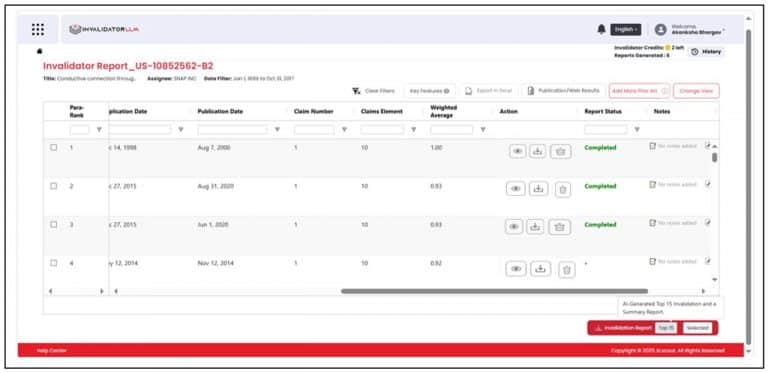This screenshot has height=373, width=768.
Task: Click the InvalidatorLLM logo
Action: tap(104, 29)
